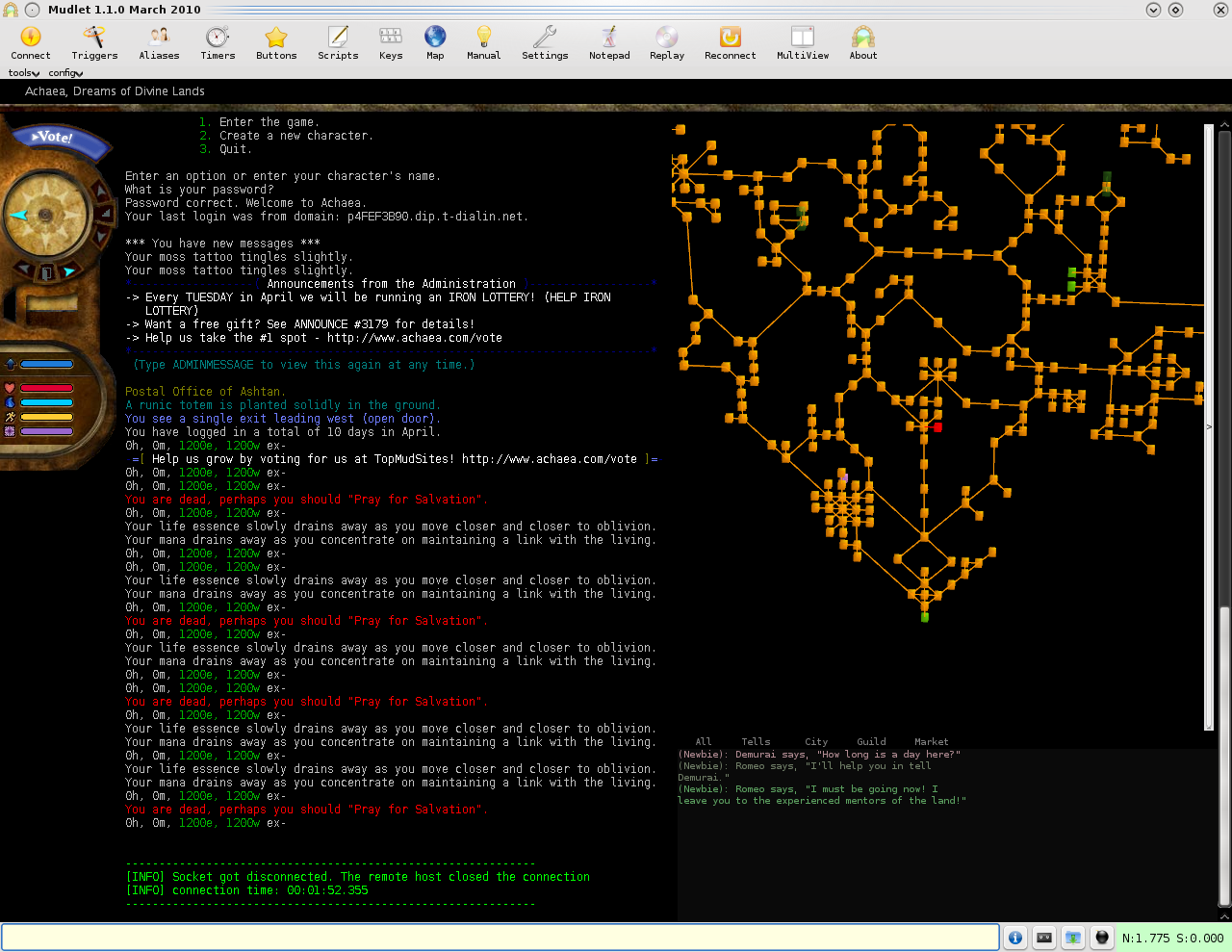The width and height of the screenshot is (1232, 952).
Task: Switch to the Tells chat tab
Action: 756,742
